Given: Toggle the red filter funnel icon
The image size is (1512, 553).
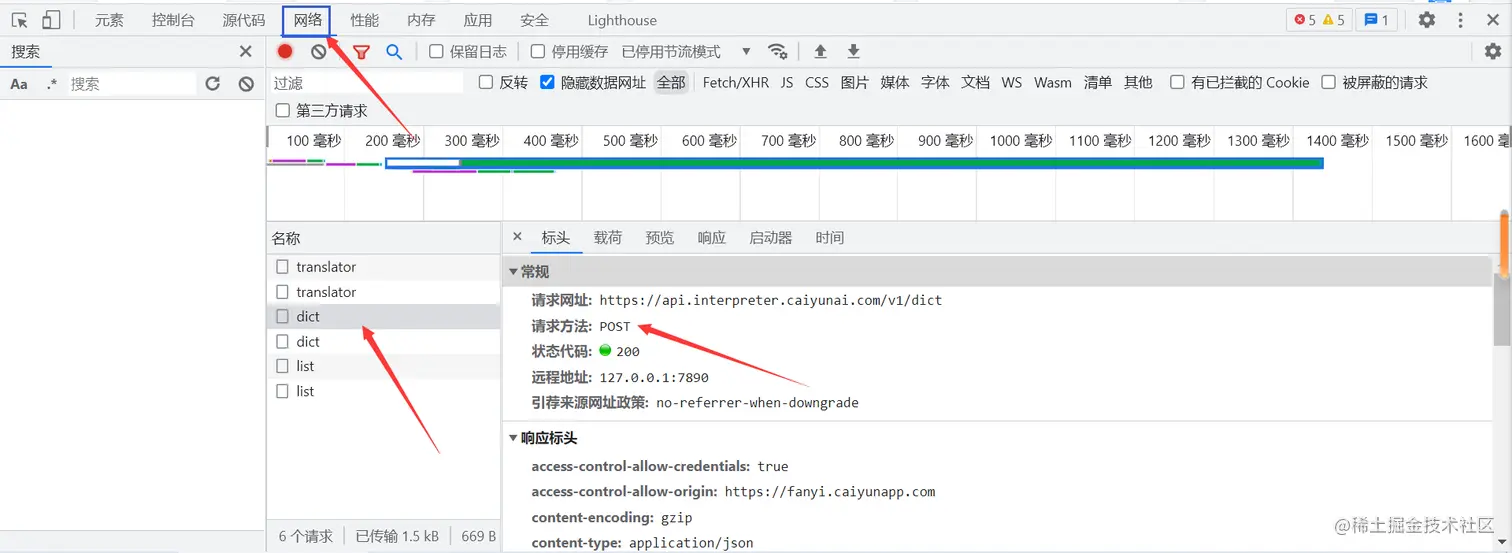Looking at the screenshot, I should (x=361, y=52).
